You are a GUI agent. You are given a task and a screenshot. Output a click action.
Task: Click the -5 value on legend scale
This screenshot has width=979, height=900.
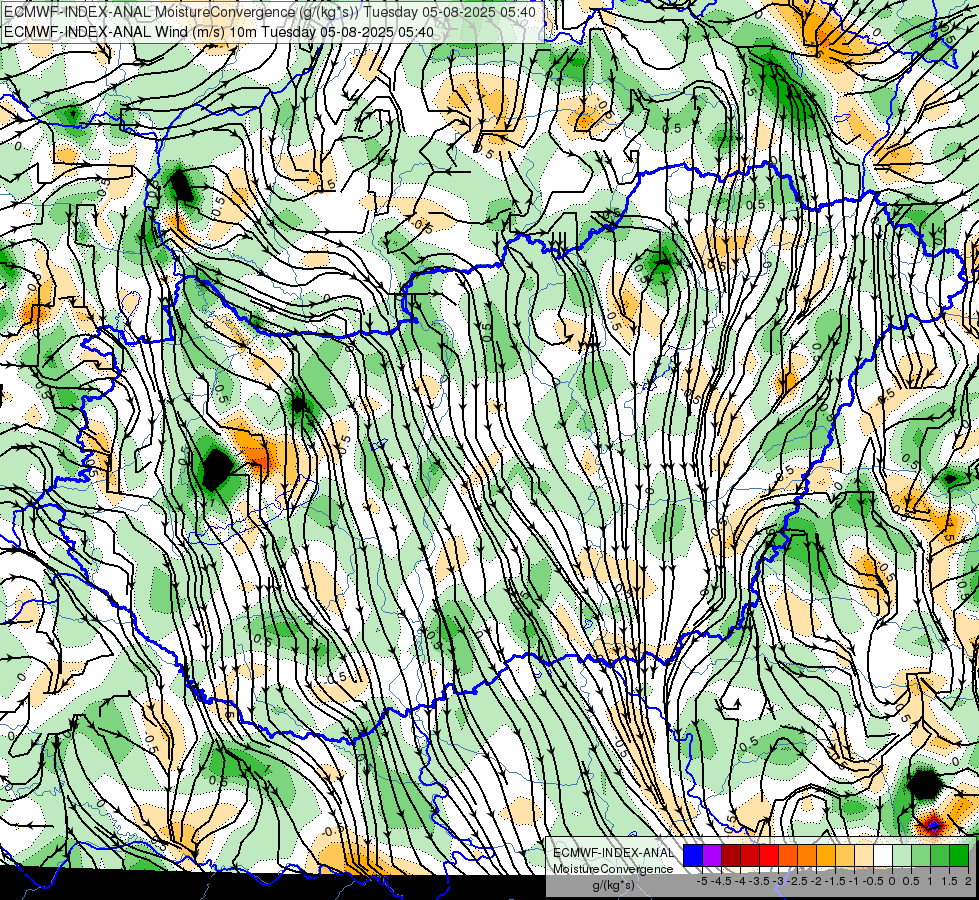pos(702,881)
